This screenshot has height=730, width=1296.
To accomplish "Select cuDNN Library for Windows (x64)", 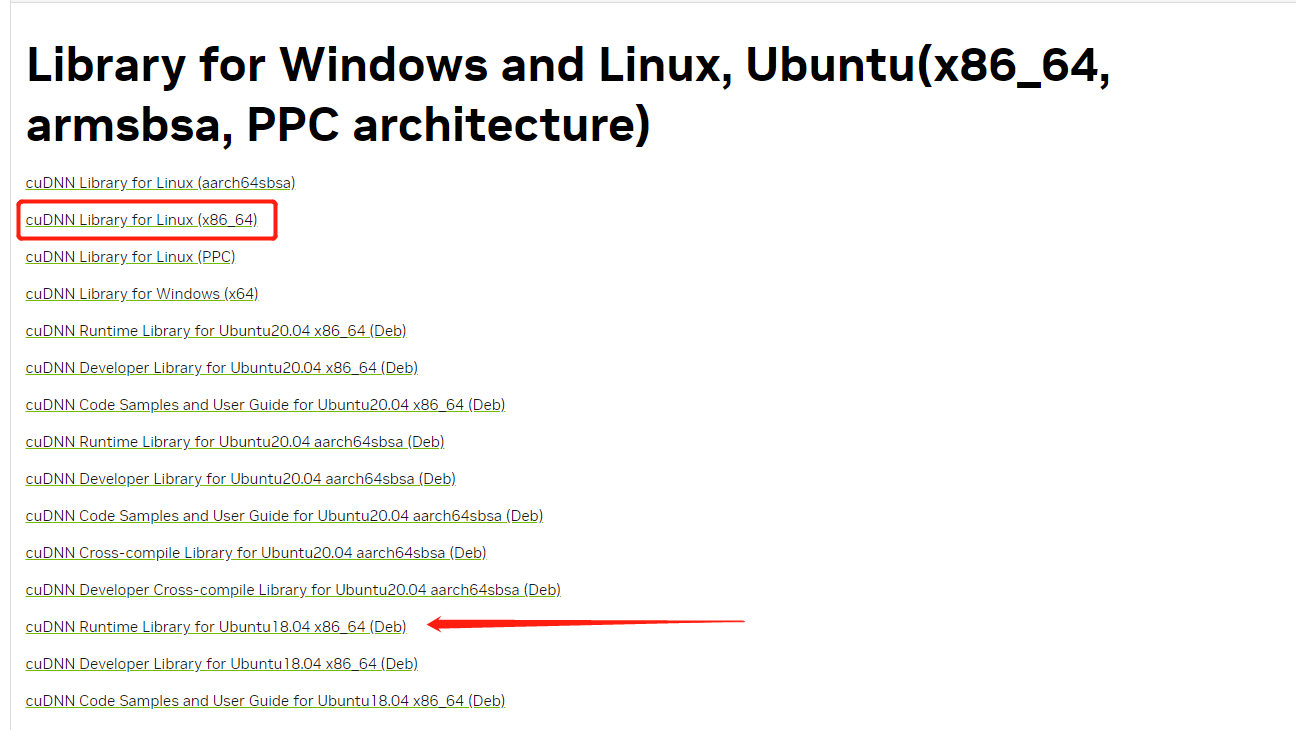I will (142, 294).
